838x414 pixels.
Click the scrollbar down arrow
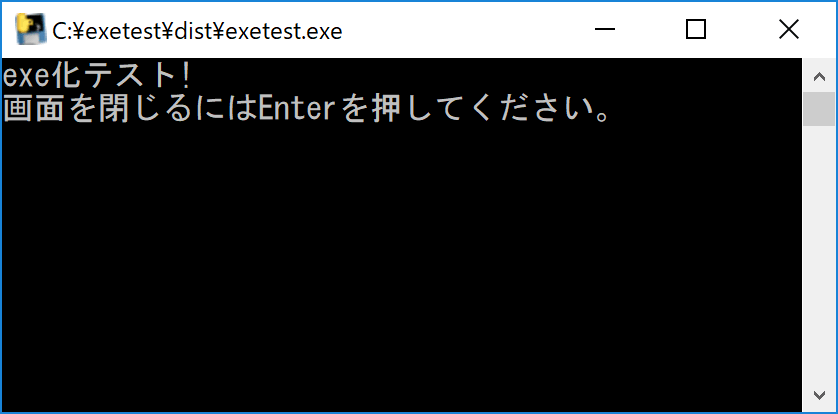(819, 395)
